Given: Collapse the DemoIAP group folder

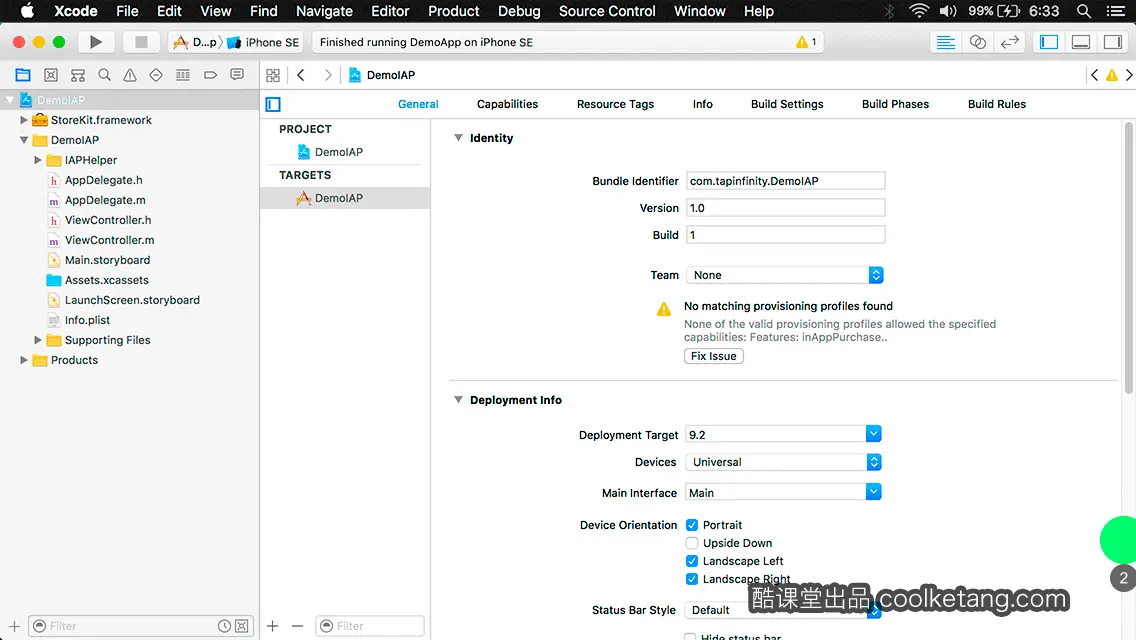Looking at the screenshot, I should coord(23,140).
